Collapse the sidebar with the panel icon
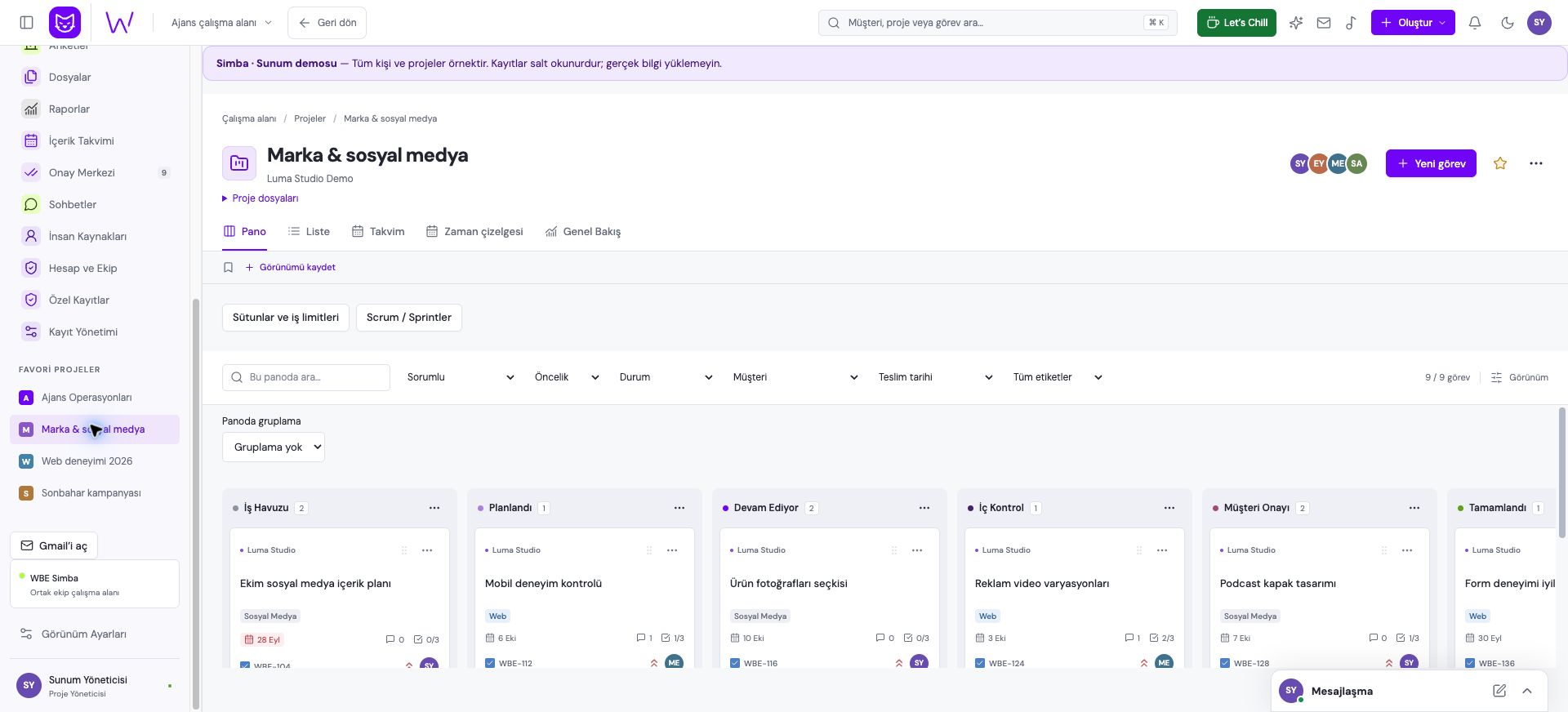The width and height of the screenshot is (1568, 712). tap(26, 23)
